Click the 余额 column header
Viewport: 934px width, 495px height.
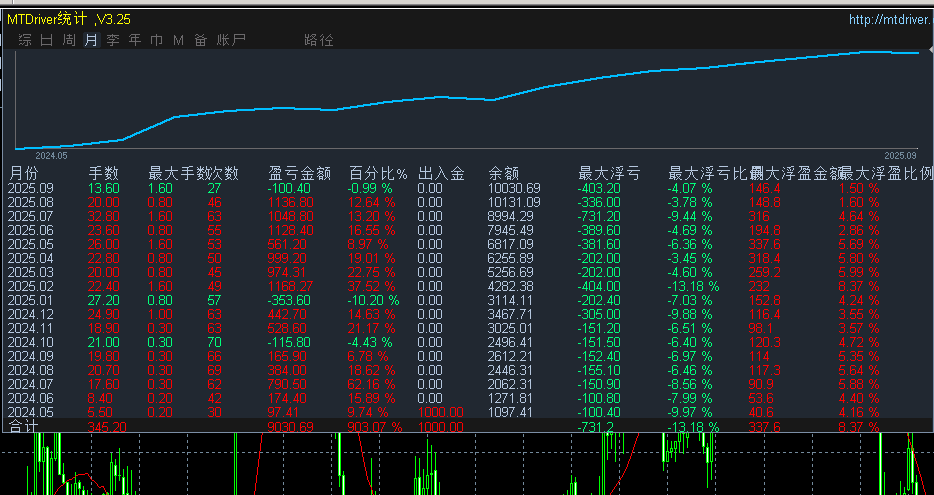(503, 173)
